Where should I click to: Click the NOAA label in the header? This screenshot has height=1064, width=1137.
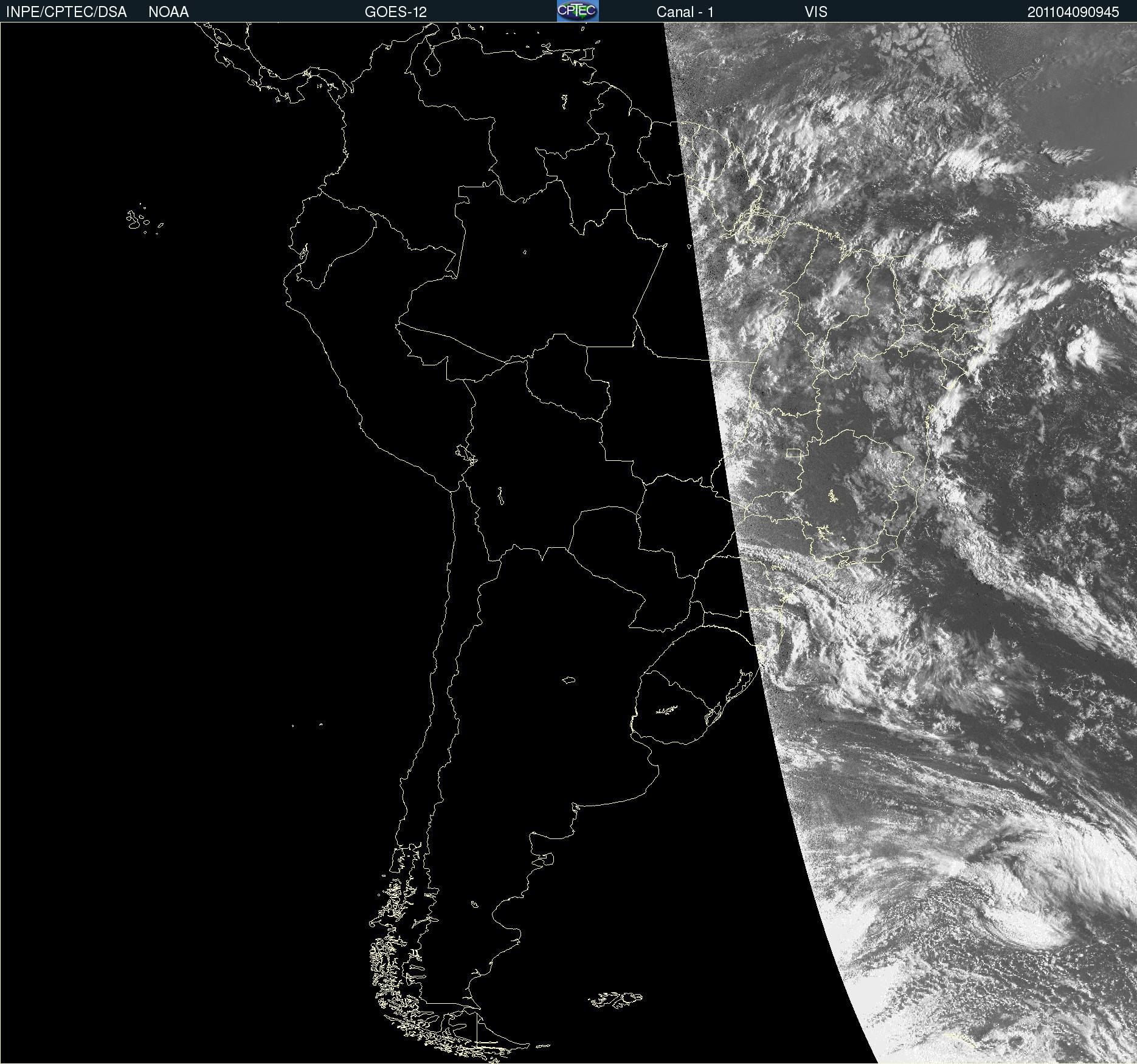(x=168, y=12)
